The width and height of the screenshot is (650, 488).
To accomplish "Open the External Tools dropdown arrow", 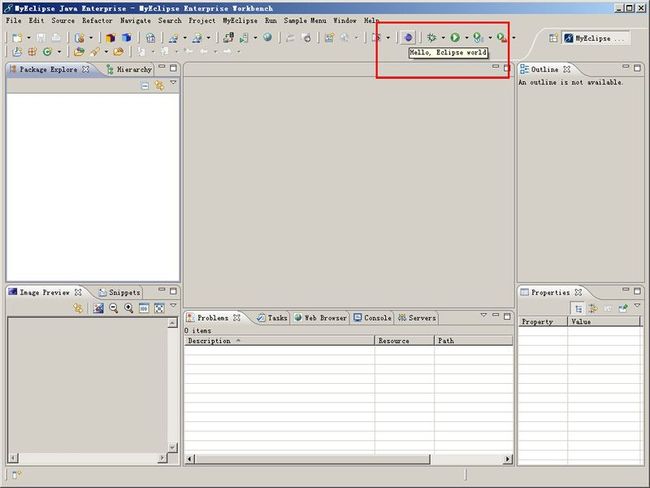I will pos(514,38).
